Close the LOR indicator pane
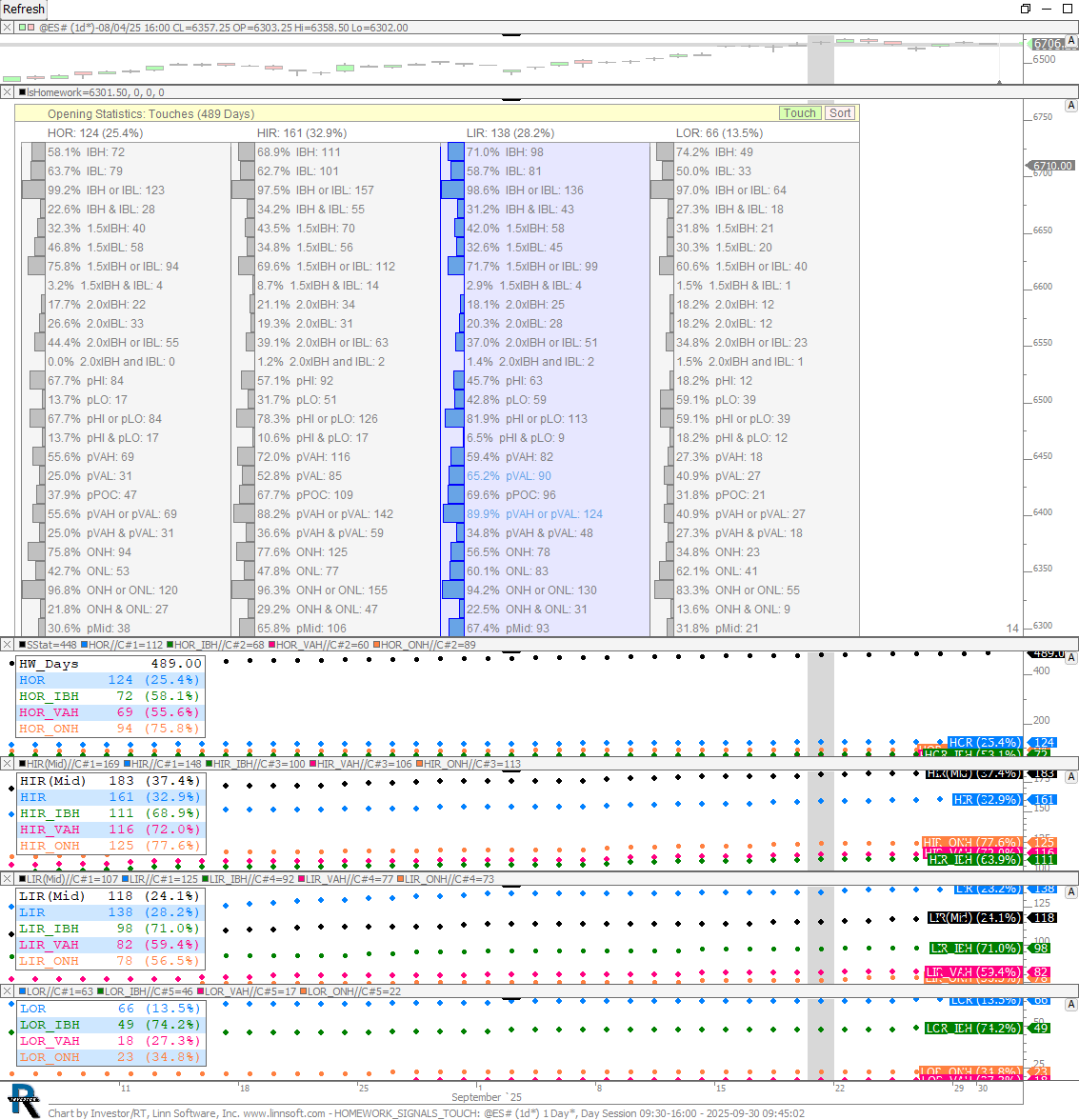The width and height of the screenshot is (1079, 1120). click(x=8, y=991)
